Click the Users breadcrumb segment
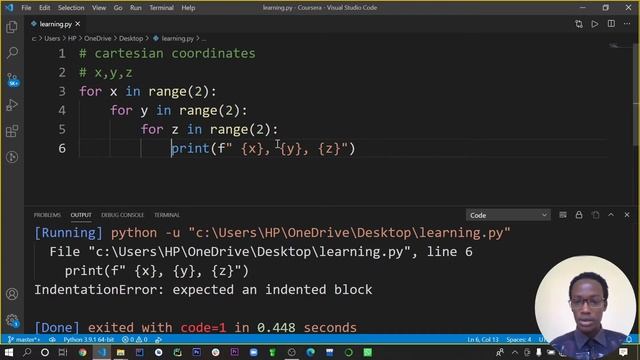The width and height of the screenshot is (640, 360). click(52, 38)
